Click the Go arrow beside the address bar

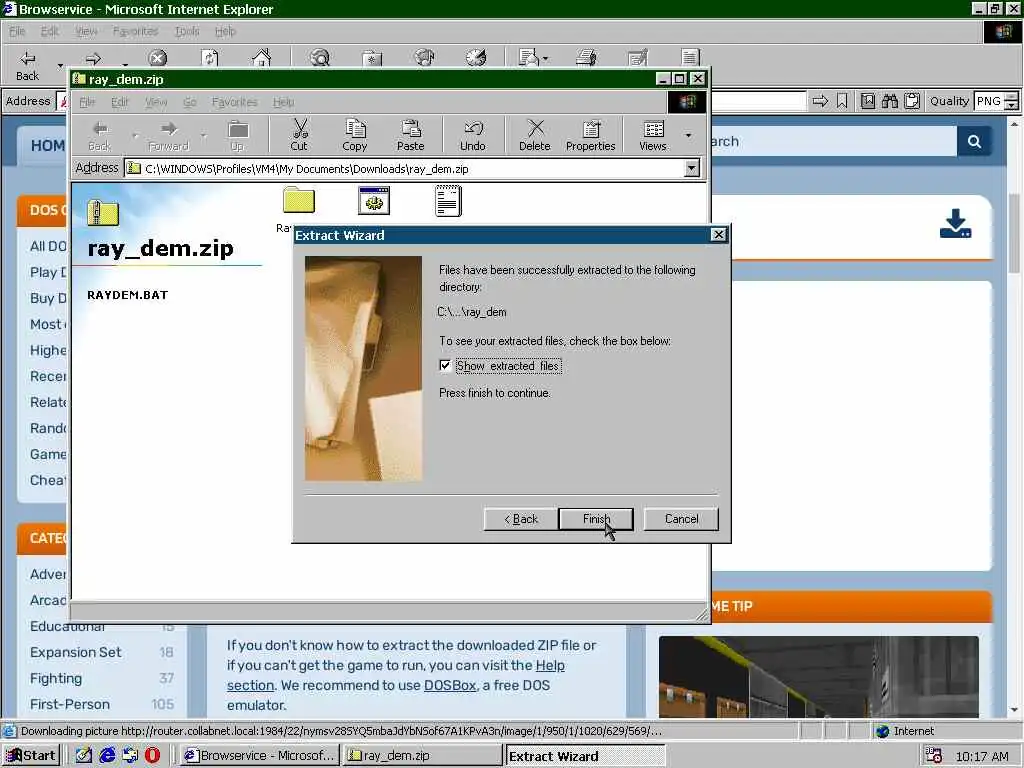[820, 101]
